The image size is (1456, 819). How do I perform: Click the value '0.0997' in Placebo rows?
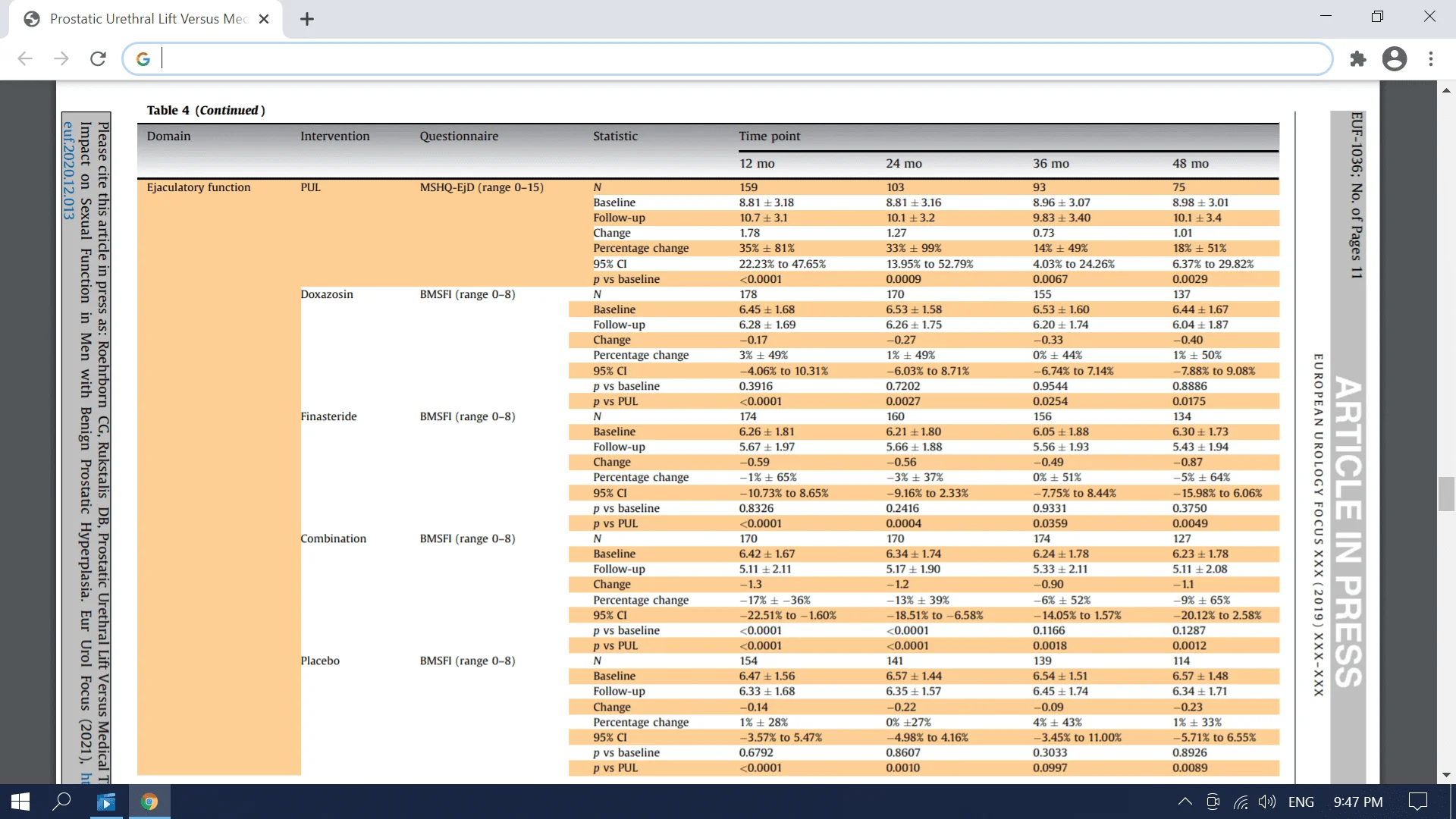coord(1050,767)
